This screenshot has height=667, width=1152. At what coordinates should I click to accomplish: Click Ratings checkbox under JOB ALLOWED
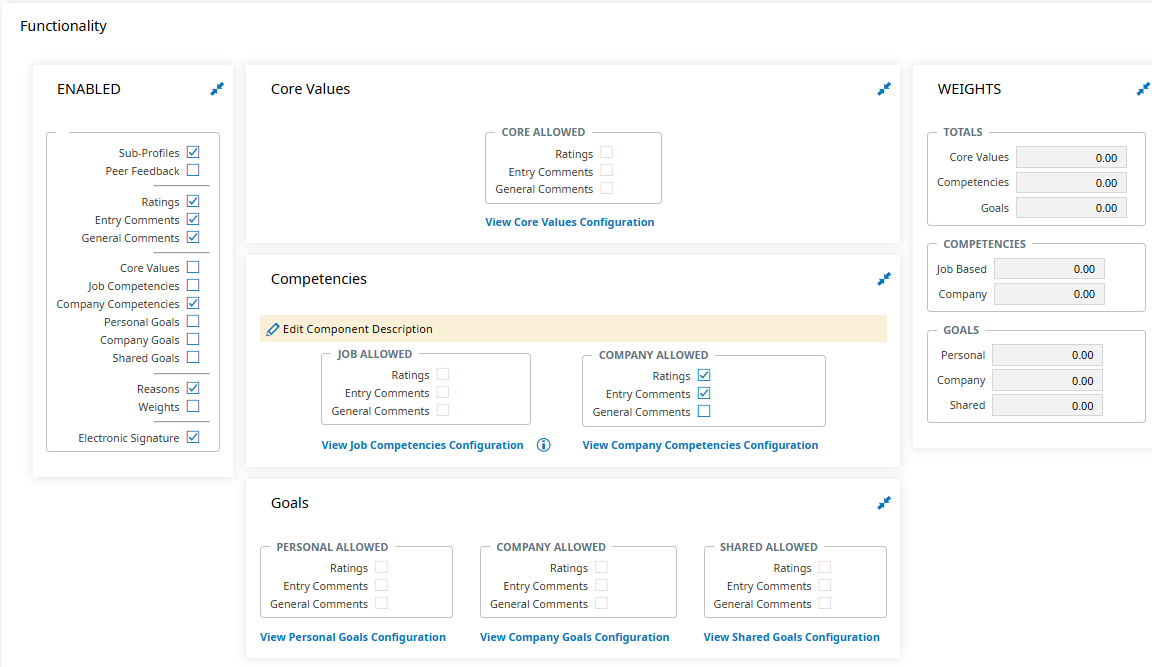(x=443, y=375)
